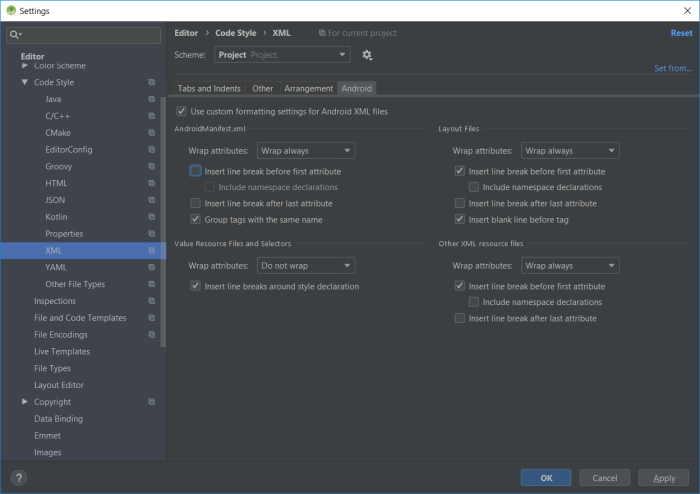
Task: Click the help question mark icon
Action: (19, 478)
